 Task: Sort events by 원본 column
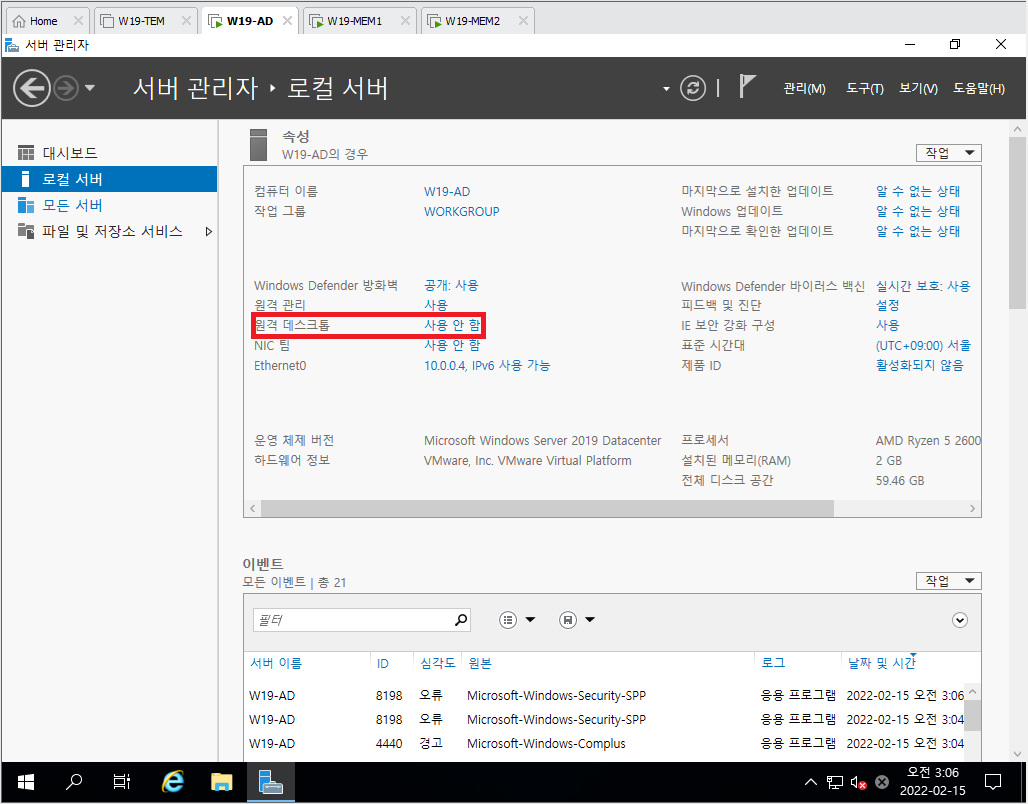point(480,663)
